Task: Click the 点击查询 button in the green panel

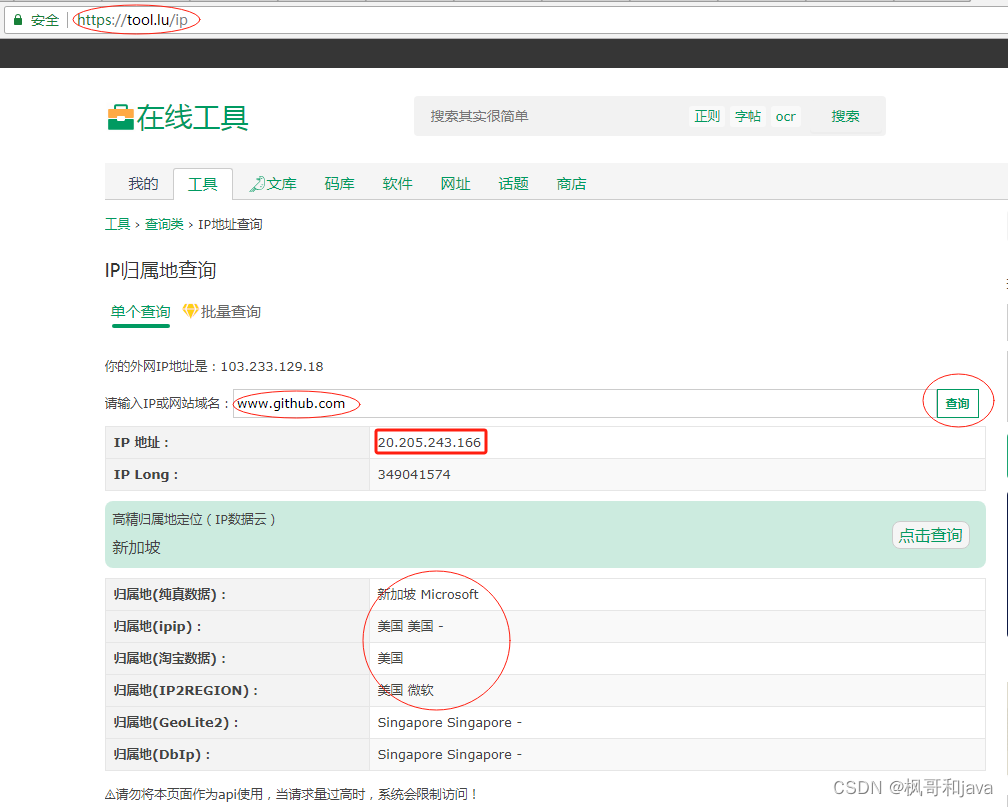Action: (930, 535)
